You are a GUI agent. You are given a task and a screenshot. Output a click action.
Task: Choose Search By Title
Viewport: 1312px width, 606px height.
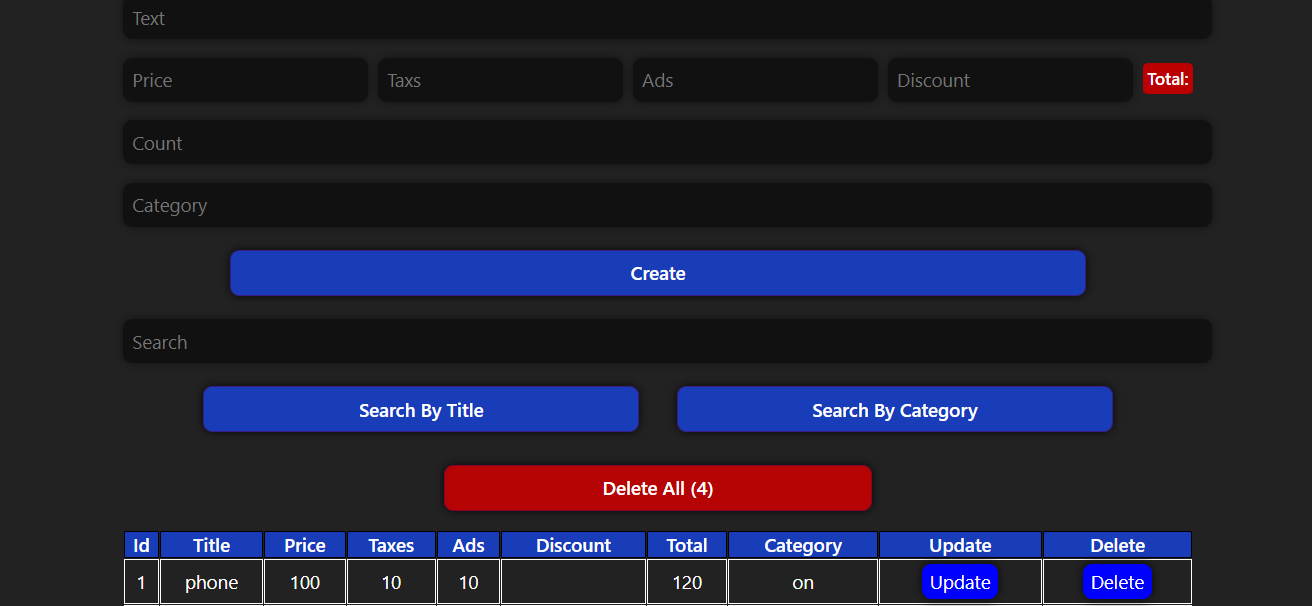point(421,410)
